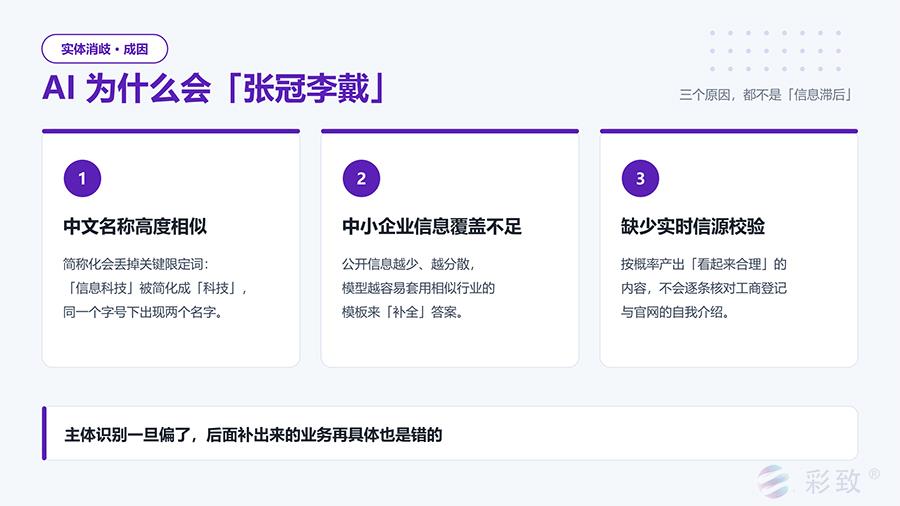Image resolution: width=900 pixels, height=506 pixels.
Task: Click the line 简称化会丢掉关键限定词：
Action: click(x=136, y=264)
